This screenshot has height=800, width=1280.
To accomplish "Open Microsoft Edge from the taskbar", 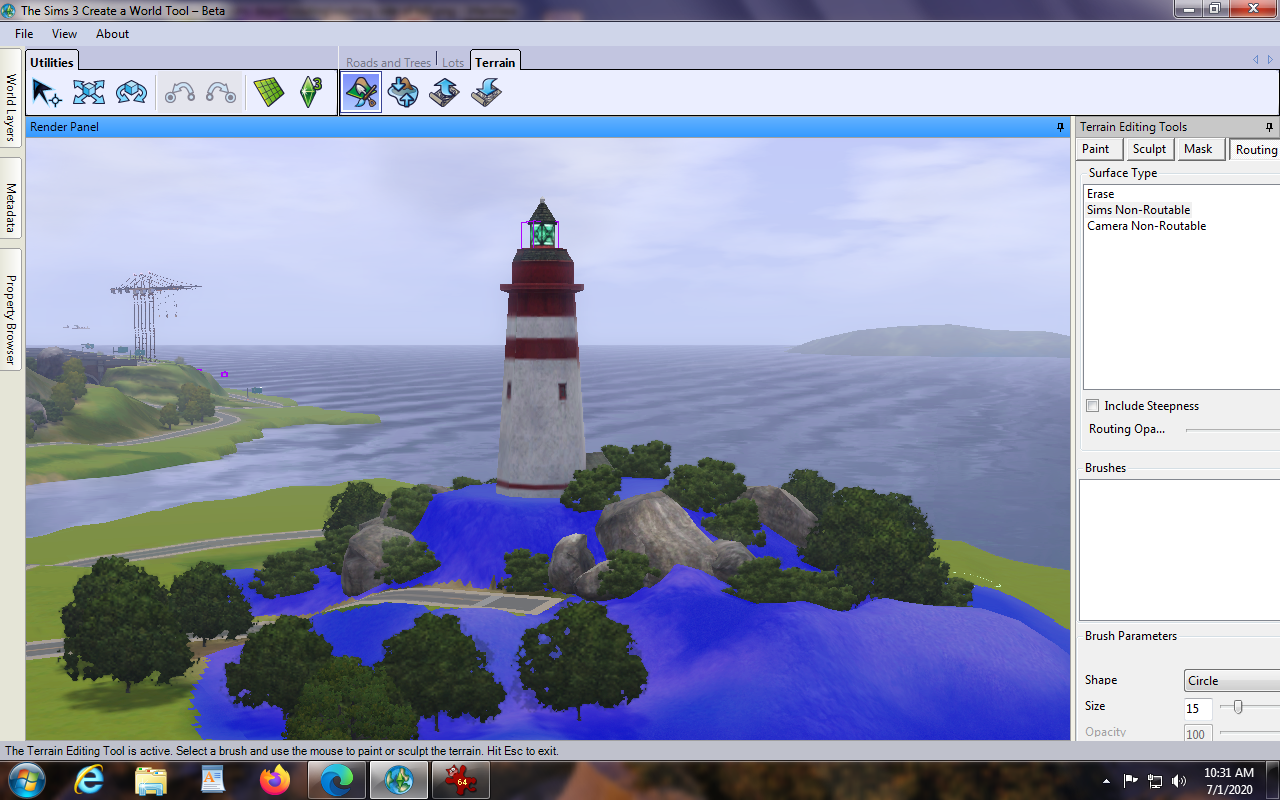I will point(336,779).
